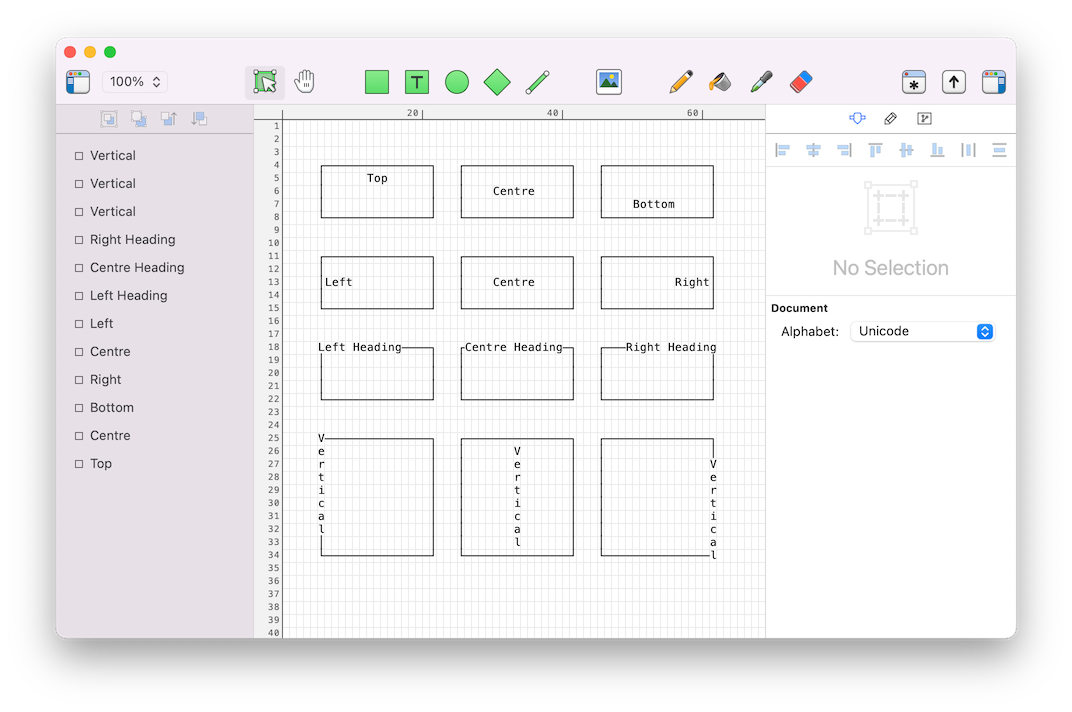Click the Centre Heading box on canvas
Image resolution: width=1072 pixels, height=712 pixels.
point(517,373)
